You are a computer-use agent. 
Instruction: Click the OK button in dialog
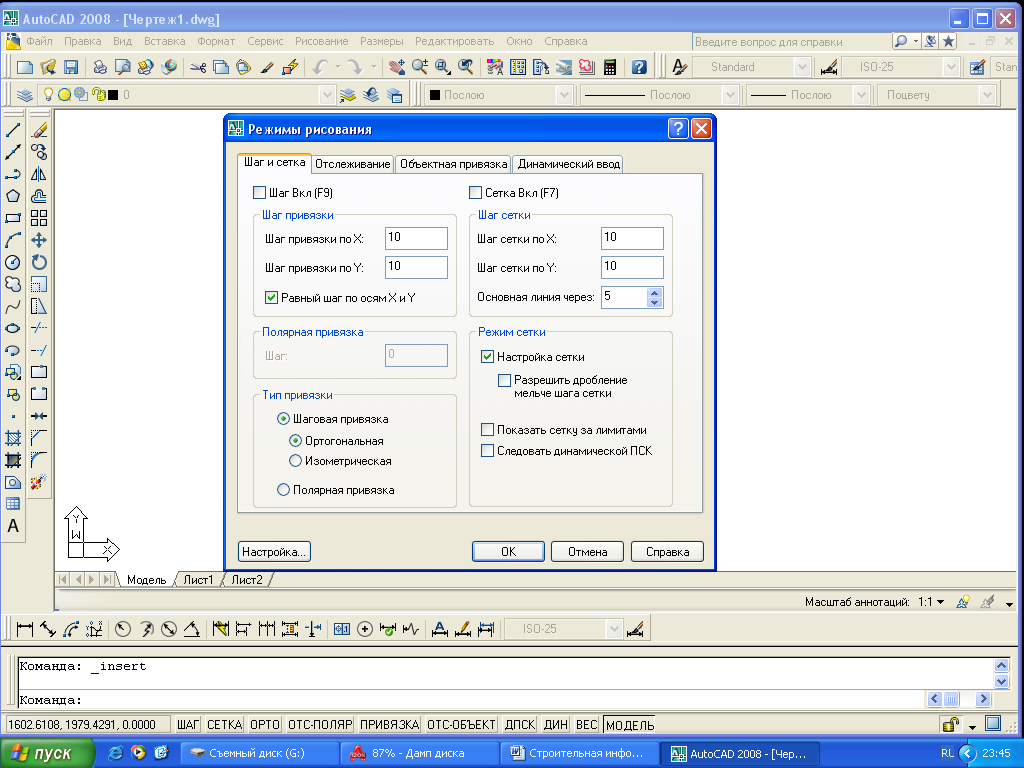(x=508, y=552)
